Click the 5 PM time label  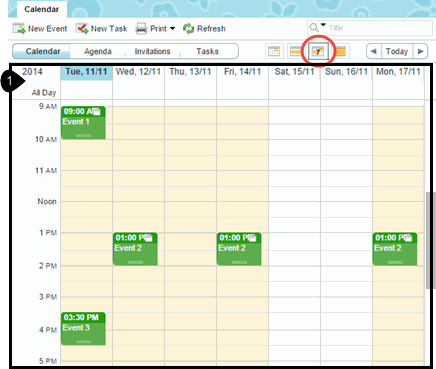(x=48, y=361)
